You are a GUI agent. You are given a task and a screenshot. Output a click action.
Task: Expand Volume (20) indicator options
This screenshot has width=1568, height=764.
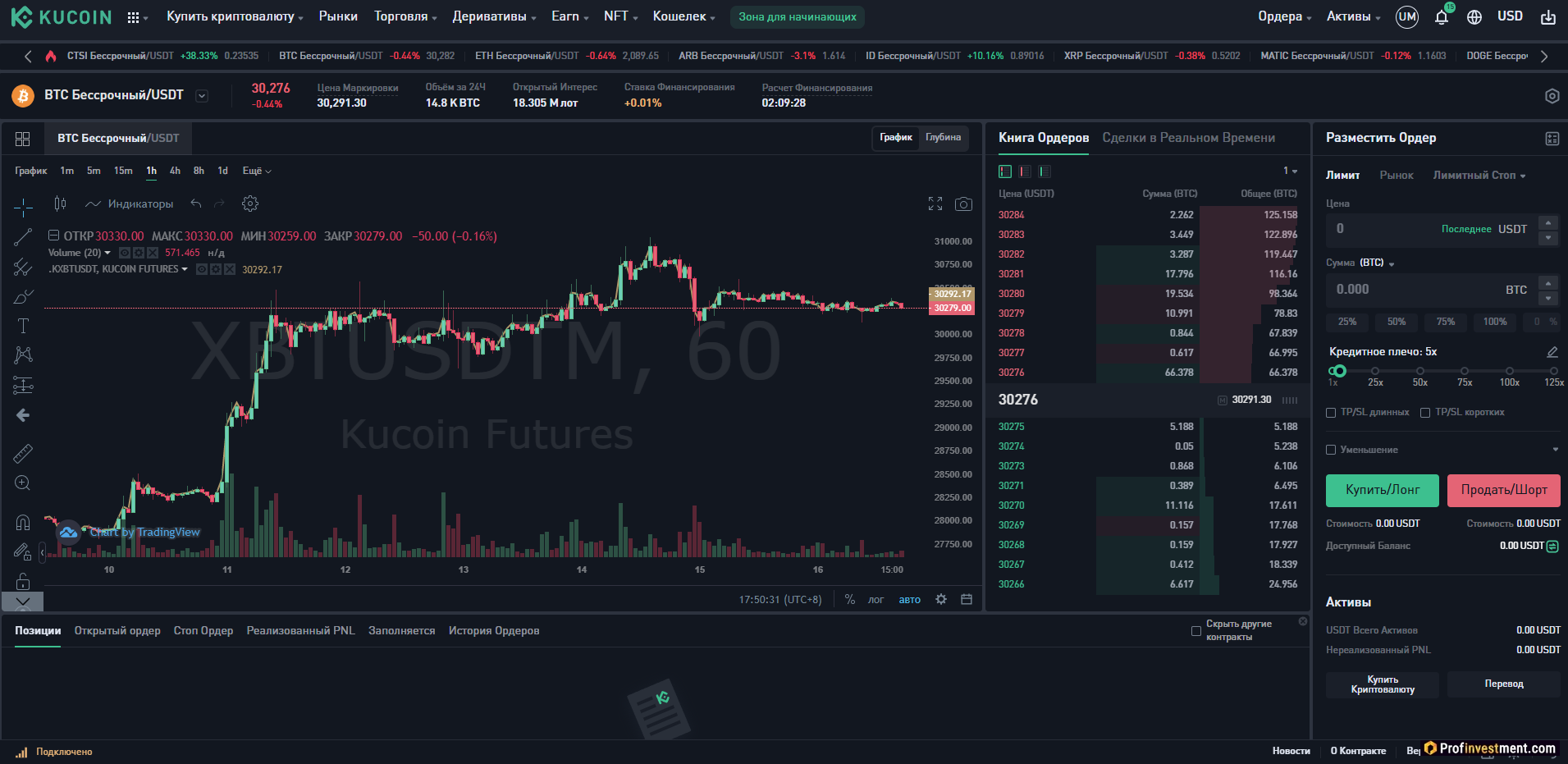click(x=107, y=253)
